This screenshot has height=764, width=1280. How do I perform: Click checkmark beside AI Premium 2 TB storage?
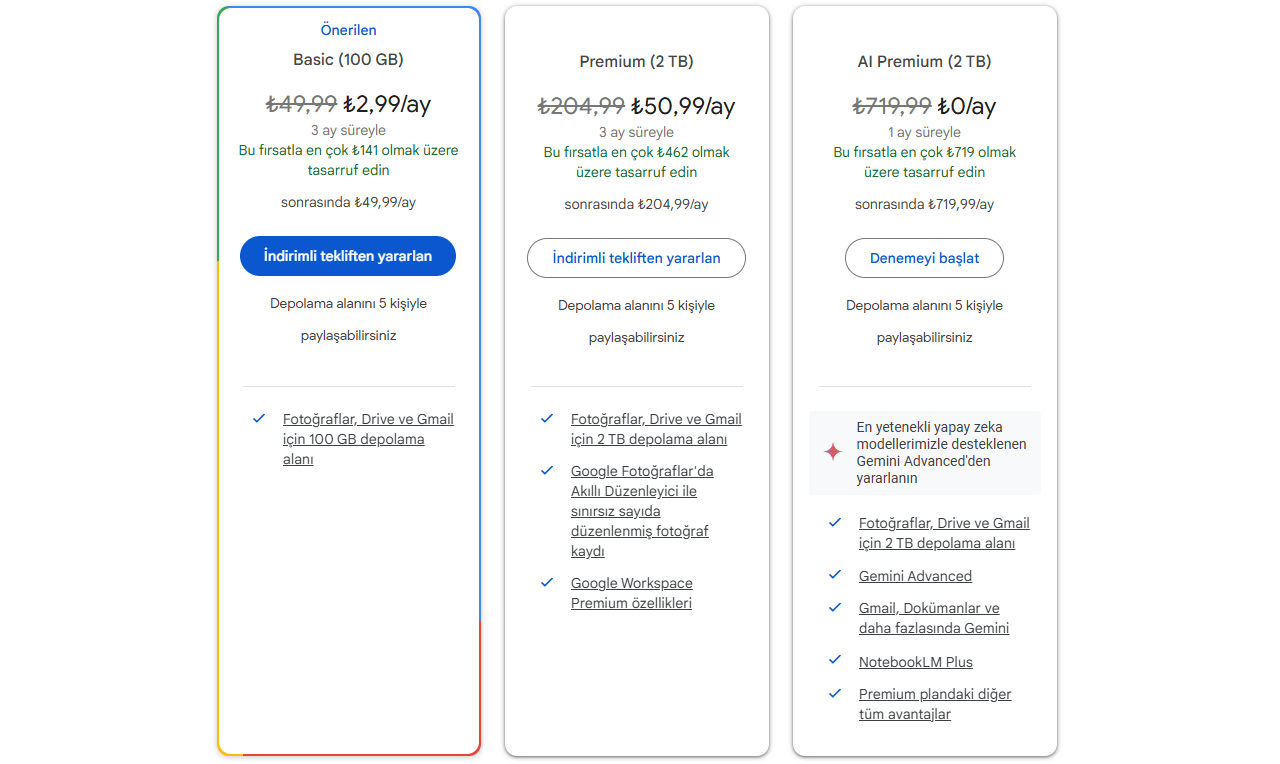point(835,522)
